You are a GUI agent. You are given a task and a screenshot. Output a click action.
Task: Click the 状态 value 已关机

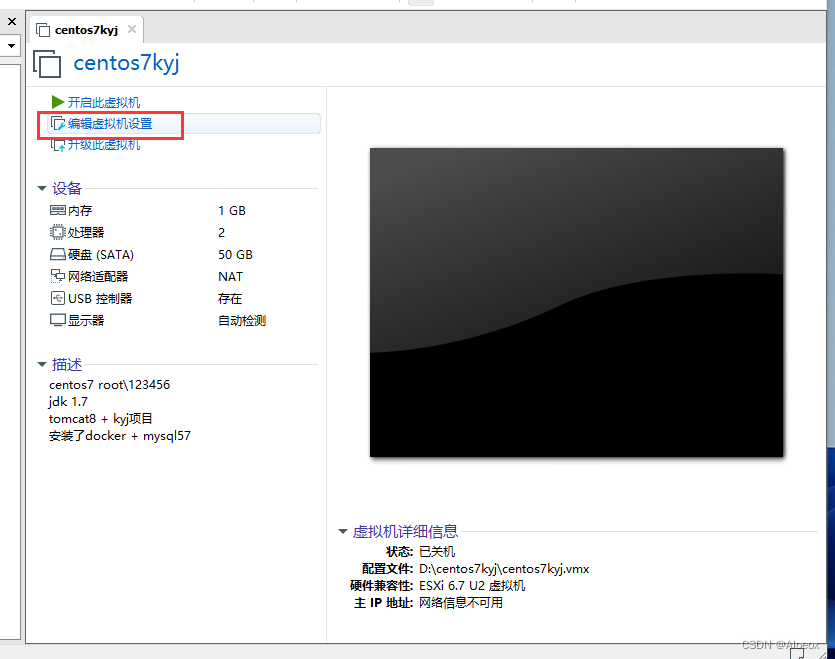coord(437,551)
